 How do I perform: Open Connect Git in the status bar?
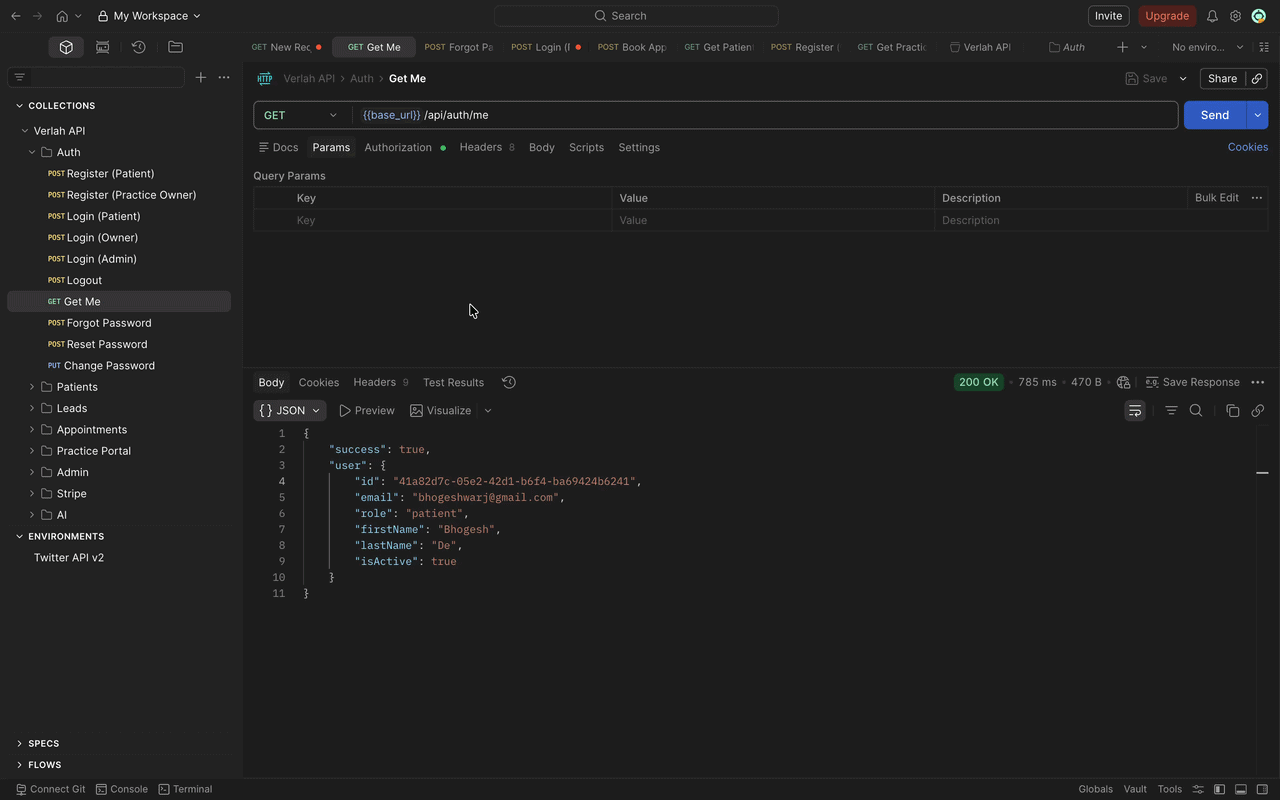50,789
